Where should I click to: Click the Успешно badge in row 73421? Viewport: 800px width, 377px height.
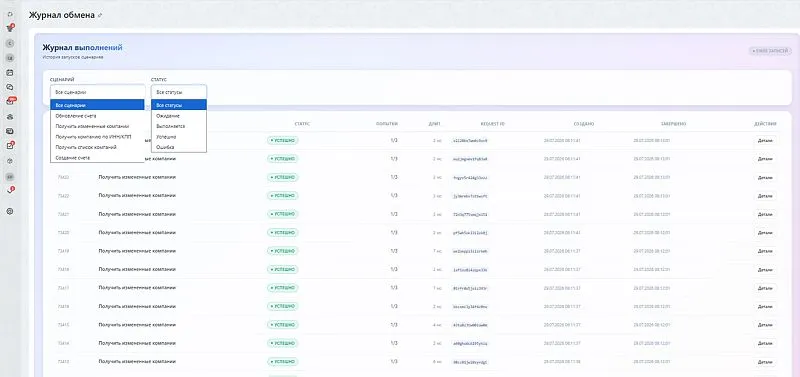pyautogui.click(x=283, y=214)
